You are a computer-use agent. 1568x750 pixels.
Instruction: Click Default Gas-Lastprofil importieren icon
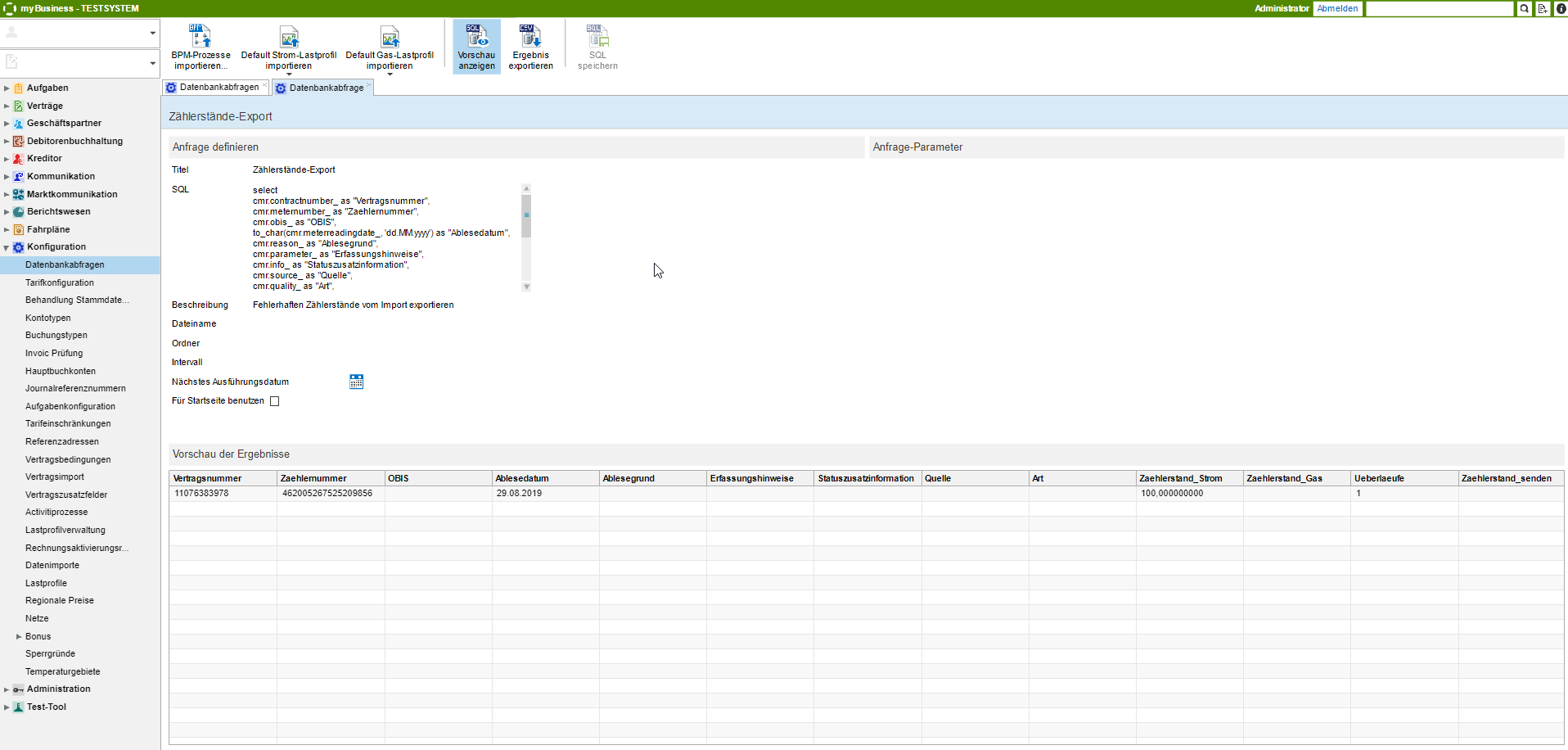[390, 37]
